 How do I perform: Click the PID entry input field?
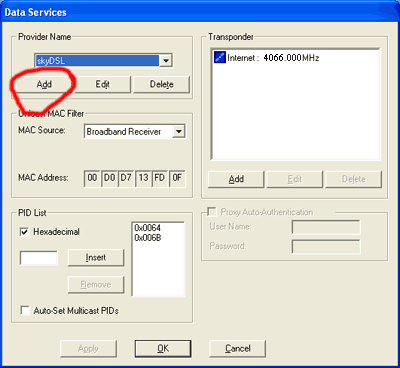39,258
